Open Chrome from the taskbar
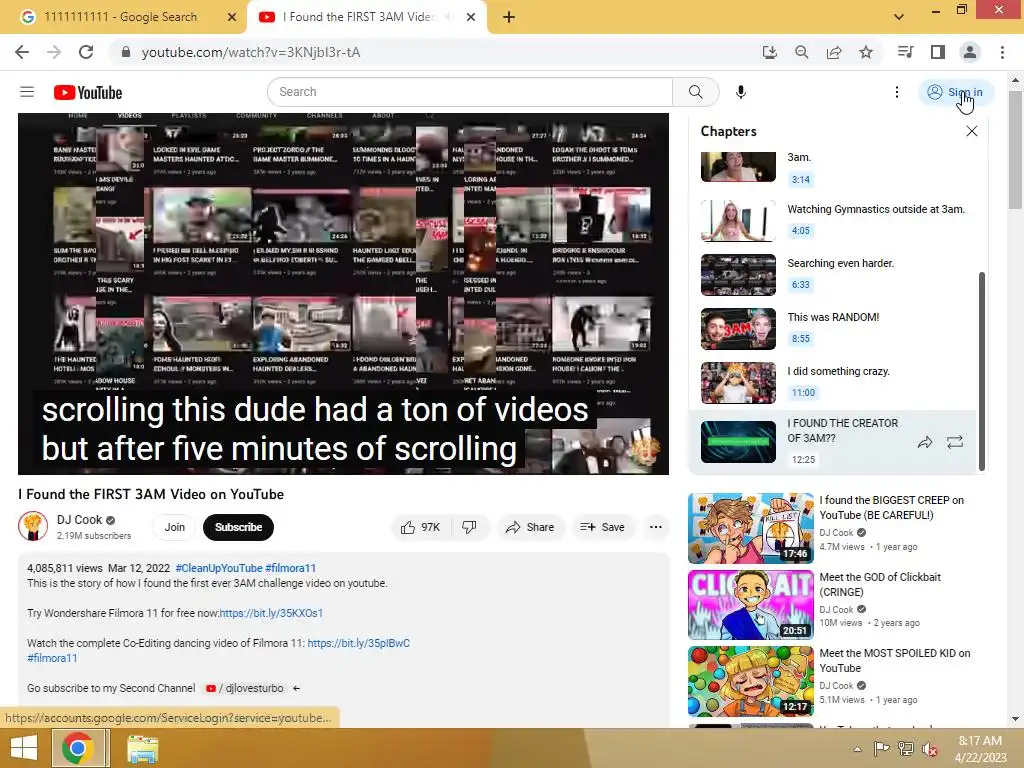The width and height of the screenshot is (1024, 768). click(x=78, y=748)
